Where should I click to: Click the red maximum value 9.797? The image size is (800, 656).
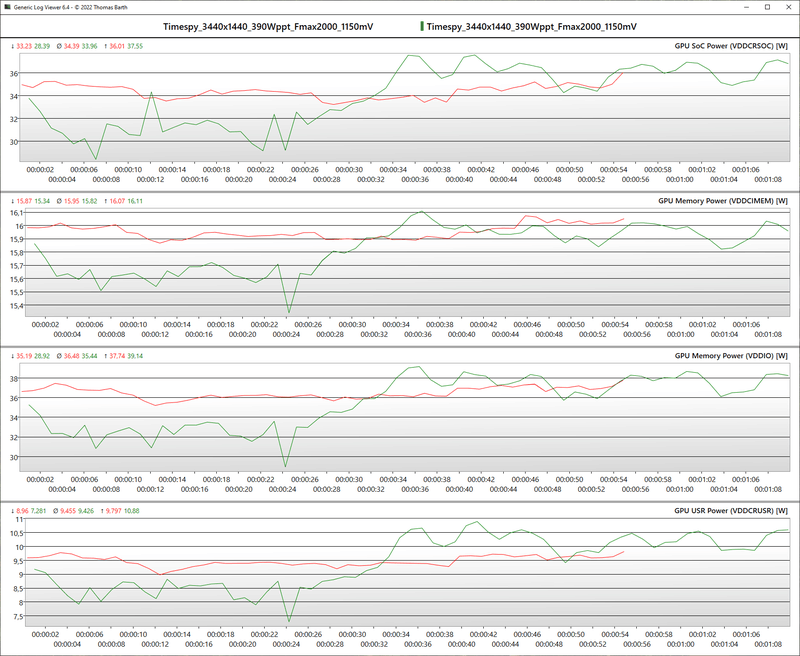(x=113, y=511)
